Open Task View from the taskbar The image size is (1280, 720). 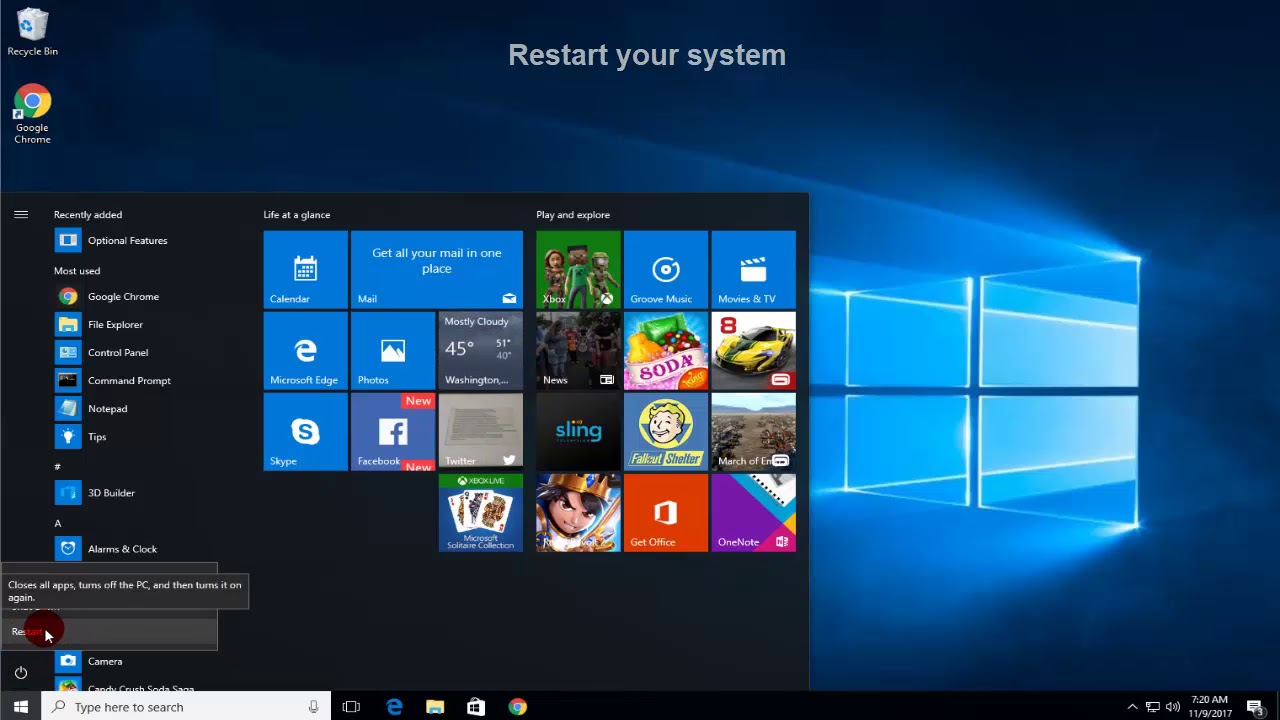click(x=351, y=707)
